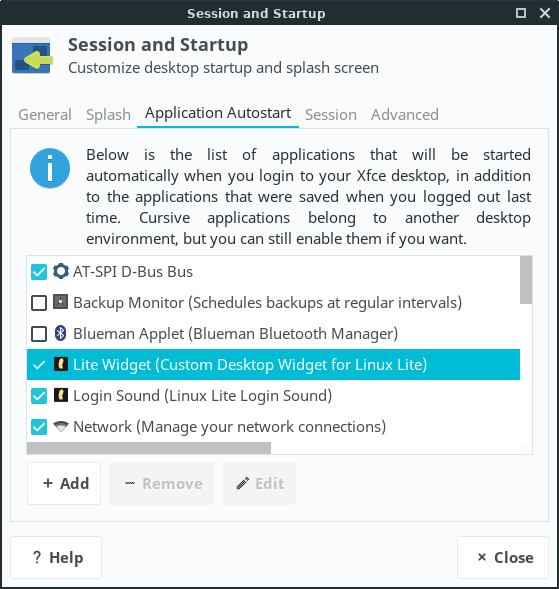Switch to the Advanced tab
Image resolution: width=559 pixels, height=589 pixels.
coord(405,115)
